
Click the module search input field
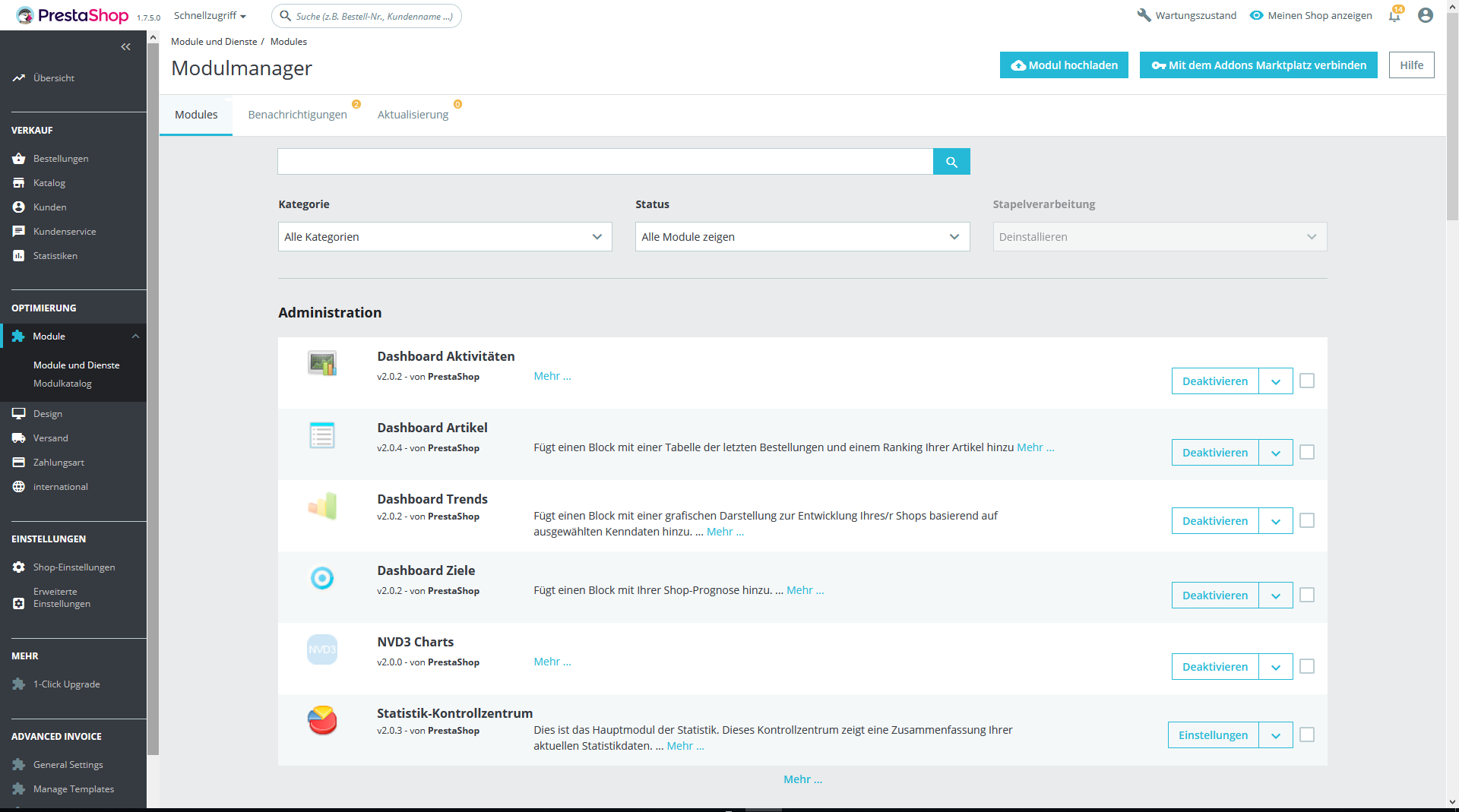click(606, 162)
